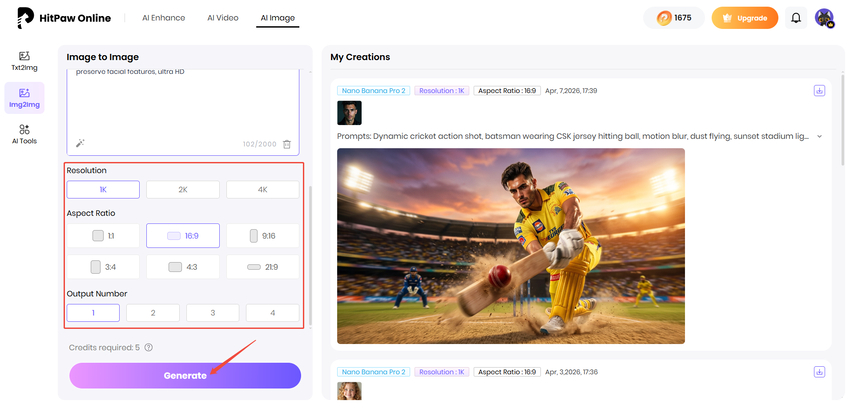
Task: Click the magic wand prompt enhancer icon
Action: [81, 144]
